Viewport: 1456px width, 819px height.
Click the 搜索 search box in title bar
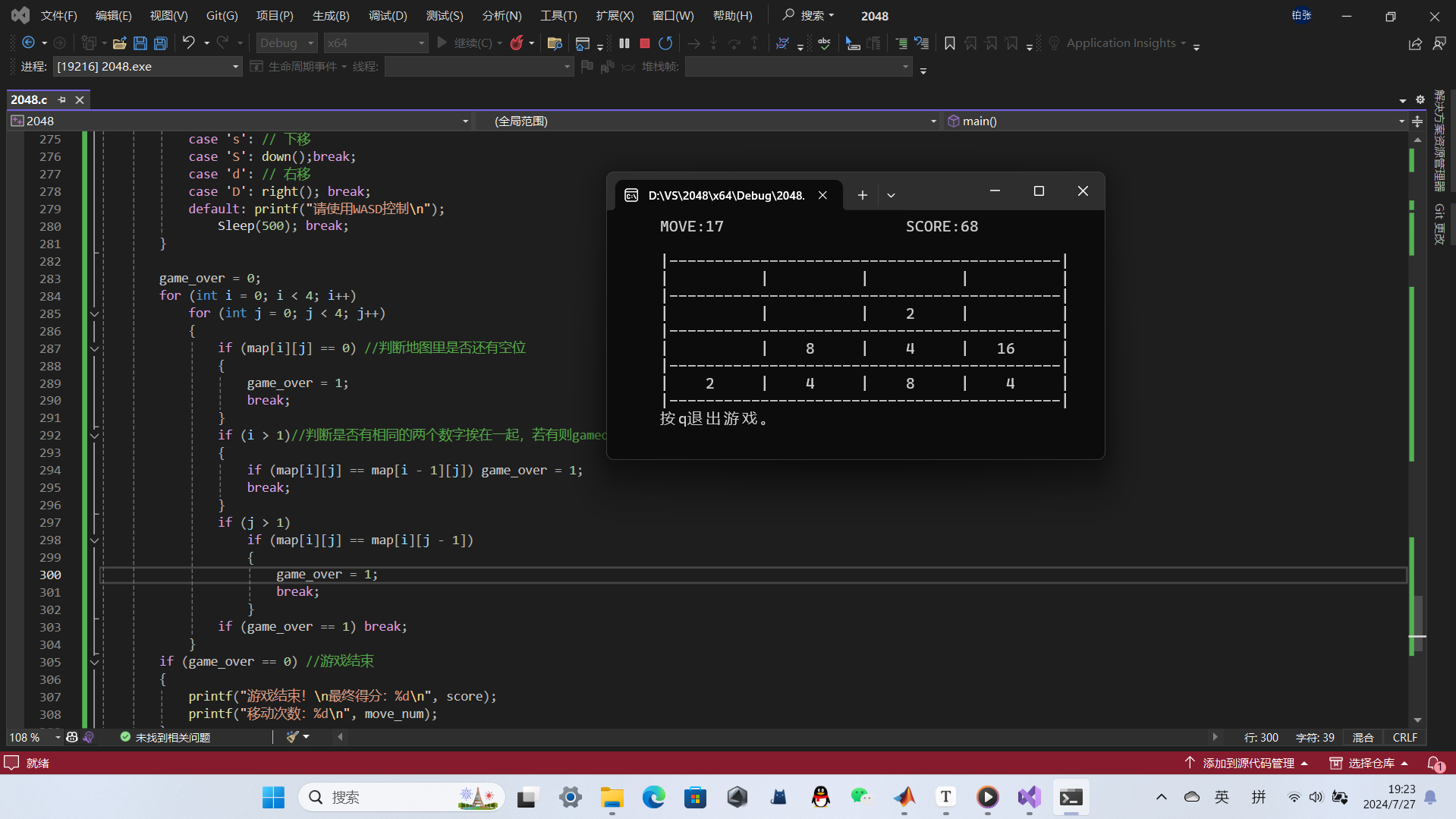click(808, 15)
